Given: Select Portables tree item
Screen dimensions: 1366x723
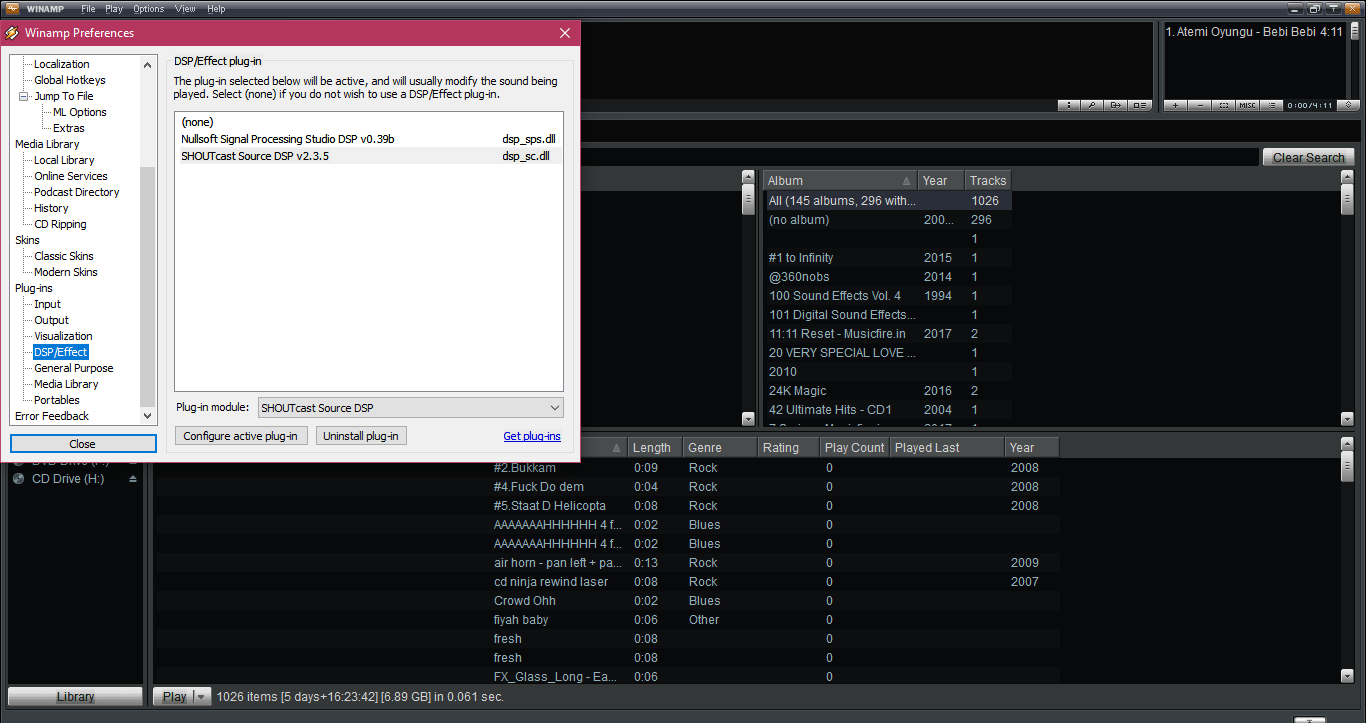Looking at the screenshot, I should 57,400.
